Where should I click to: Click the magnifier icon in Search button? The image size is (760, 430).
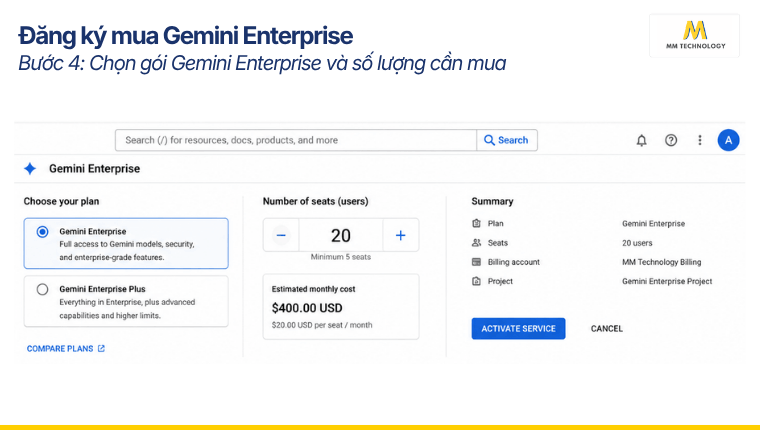(x=489, y=140)
